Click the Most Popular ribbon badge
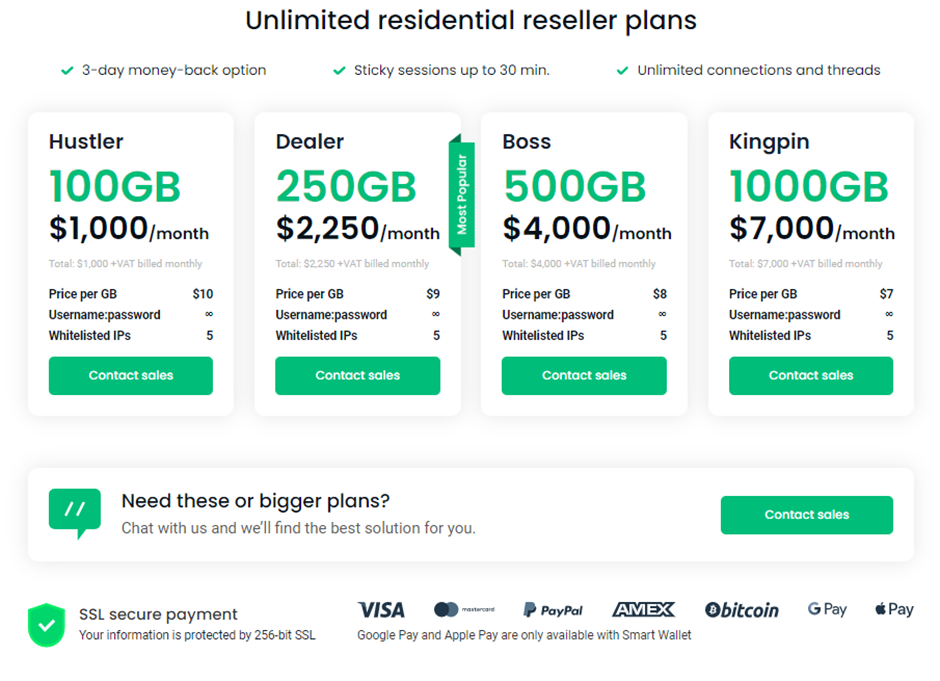 pos(461,194)
